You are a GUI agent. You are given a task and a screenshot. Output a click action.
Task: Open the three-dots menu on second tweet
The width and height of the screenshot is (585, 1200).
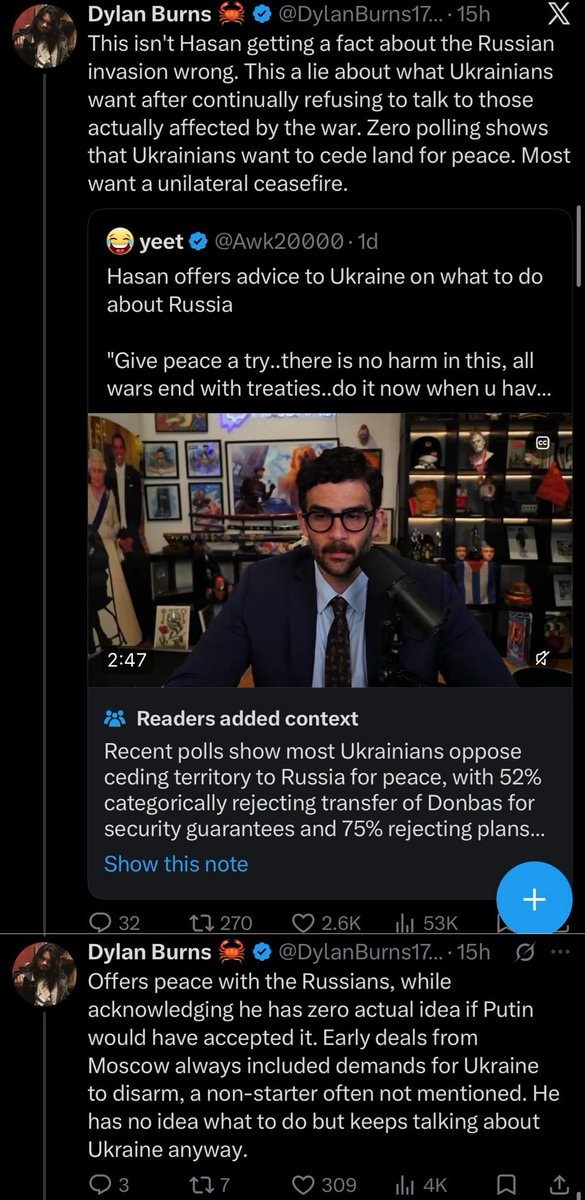point(560,952)
